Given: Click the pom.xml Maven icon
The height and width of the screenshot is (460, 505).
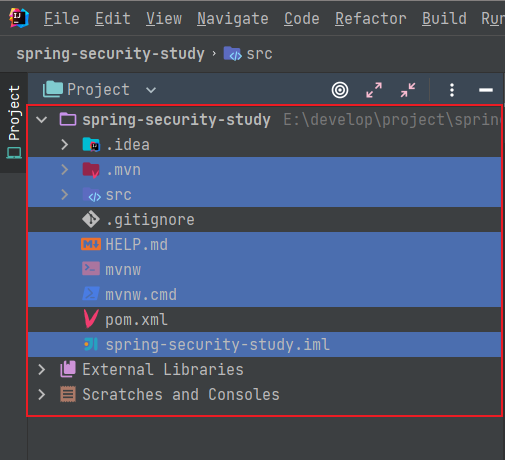Looking at the screenshot, I should click(x=91, y=319).
